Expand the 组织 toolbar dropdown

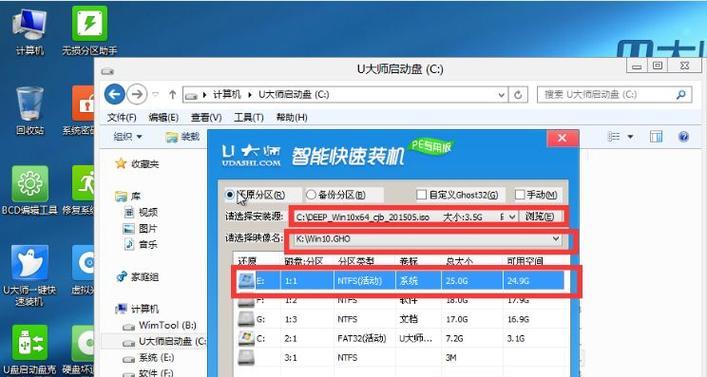pyautogui.click(x=128, y=137)
